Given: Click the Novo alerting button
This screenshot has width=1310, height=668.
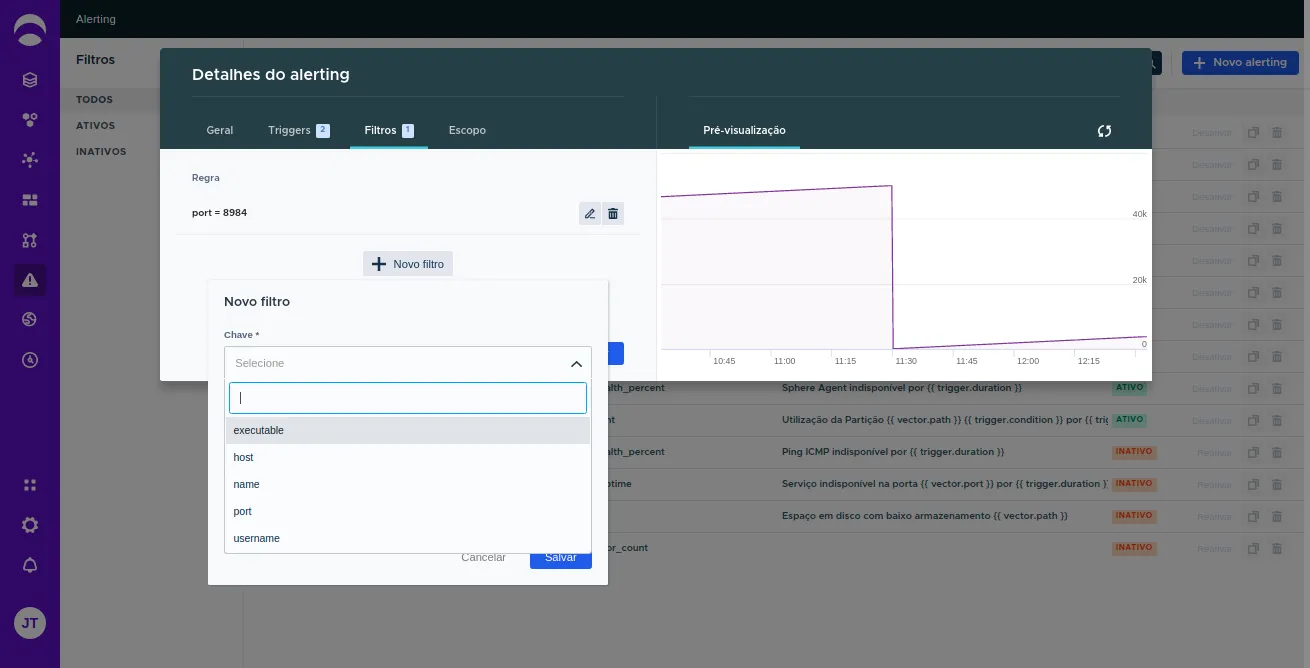Looking at the screenshot, I should 1240,62.
